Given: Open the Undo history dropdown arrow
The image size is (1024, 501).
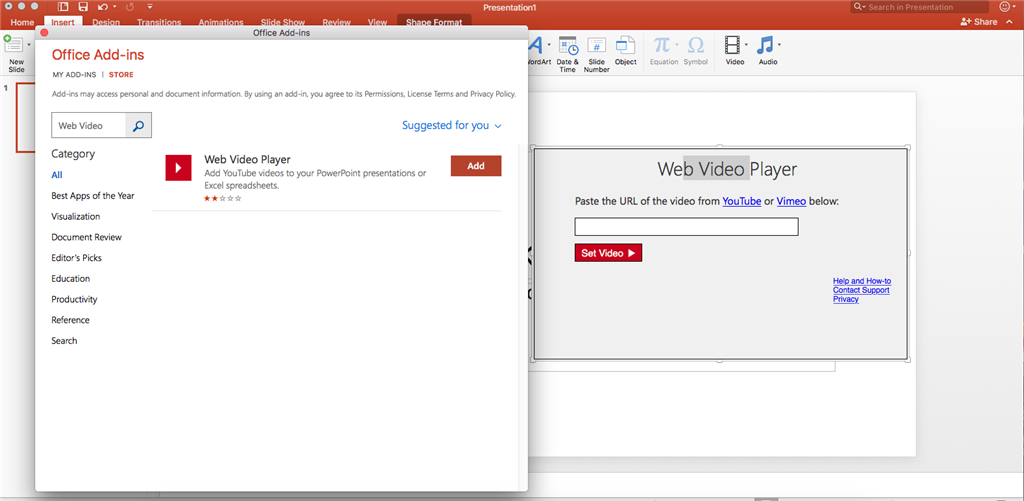Looking at the screenshot, I should (x=114, y=7).
